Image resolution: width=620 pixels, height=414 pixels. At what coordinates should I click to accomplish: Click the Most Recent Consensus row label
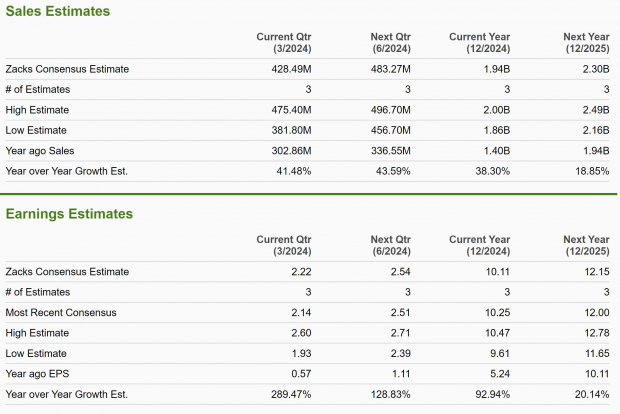(x=60, y=312)
